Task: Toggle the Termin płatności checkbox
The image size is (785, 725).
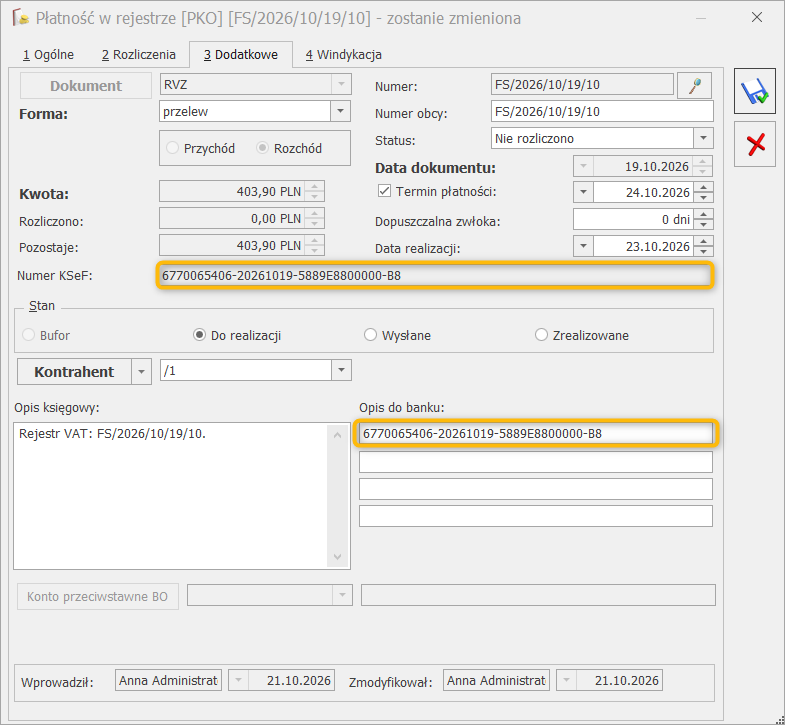Action: point(384,191)
